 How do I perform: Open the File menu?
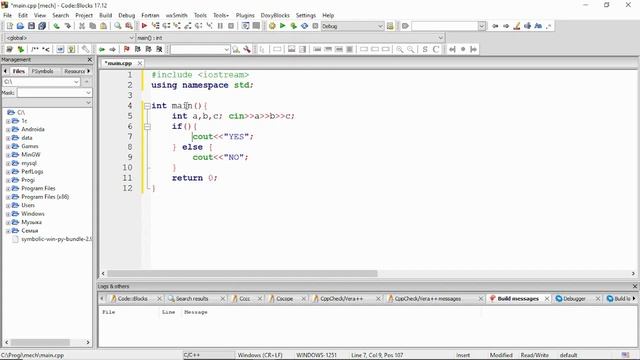[x=7, y=15]
